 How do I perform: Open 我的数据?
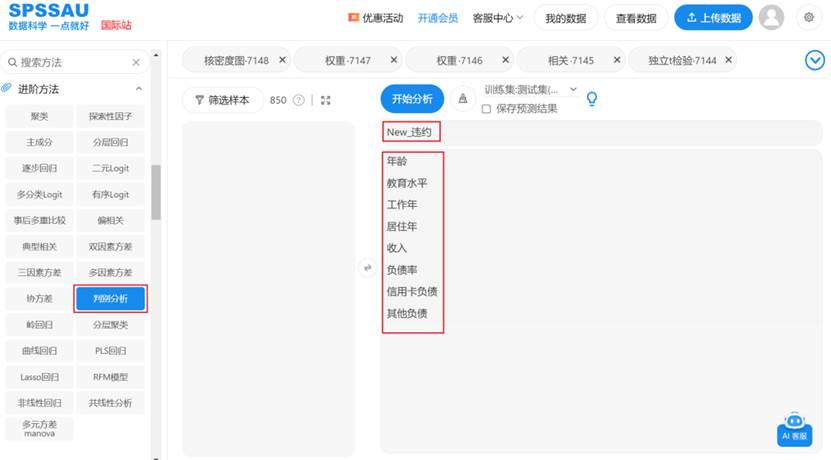pos(565,18)
